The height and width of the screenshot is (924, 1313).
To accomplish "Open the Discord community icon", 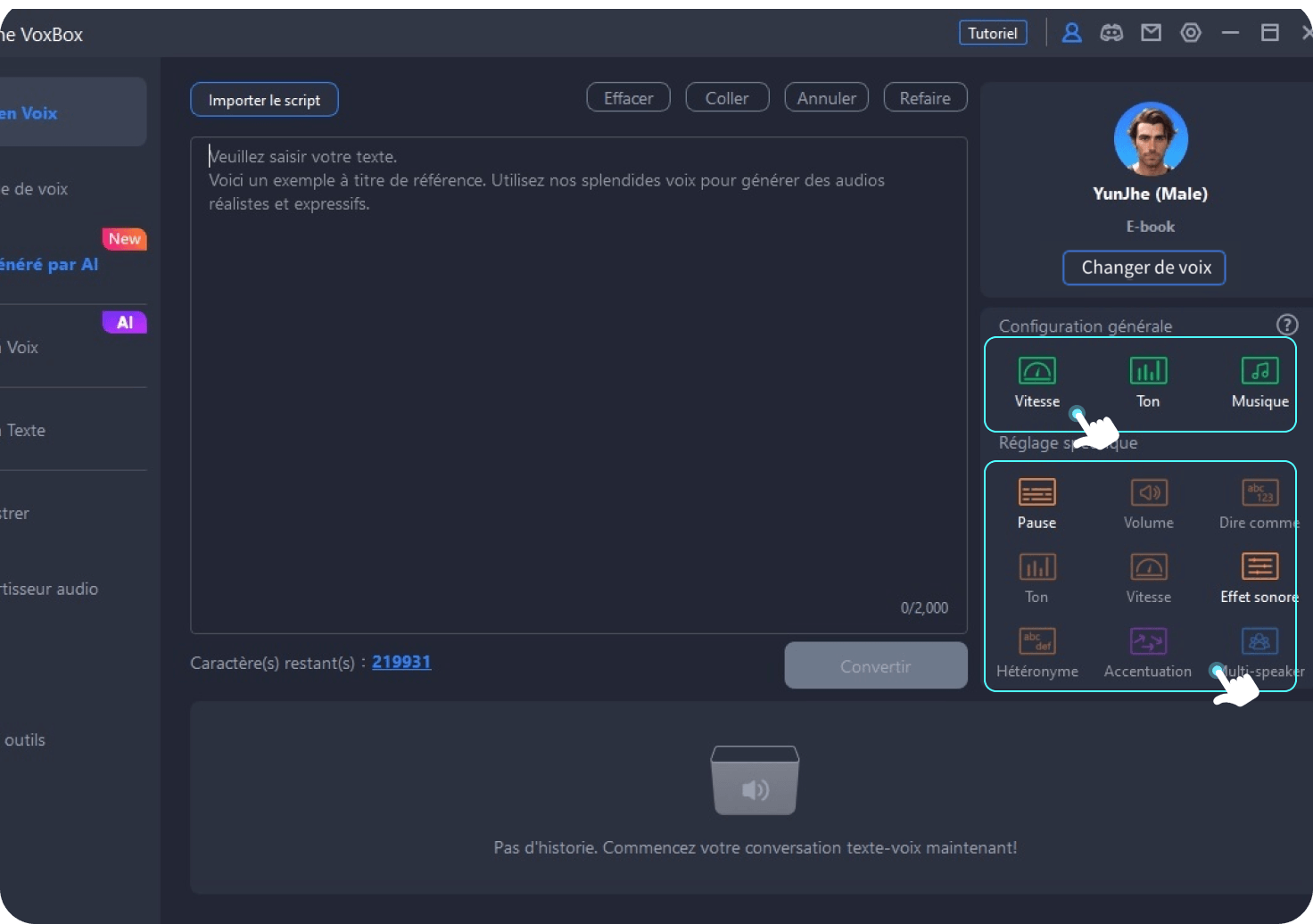I will click(1111, 33).
